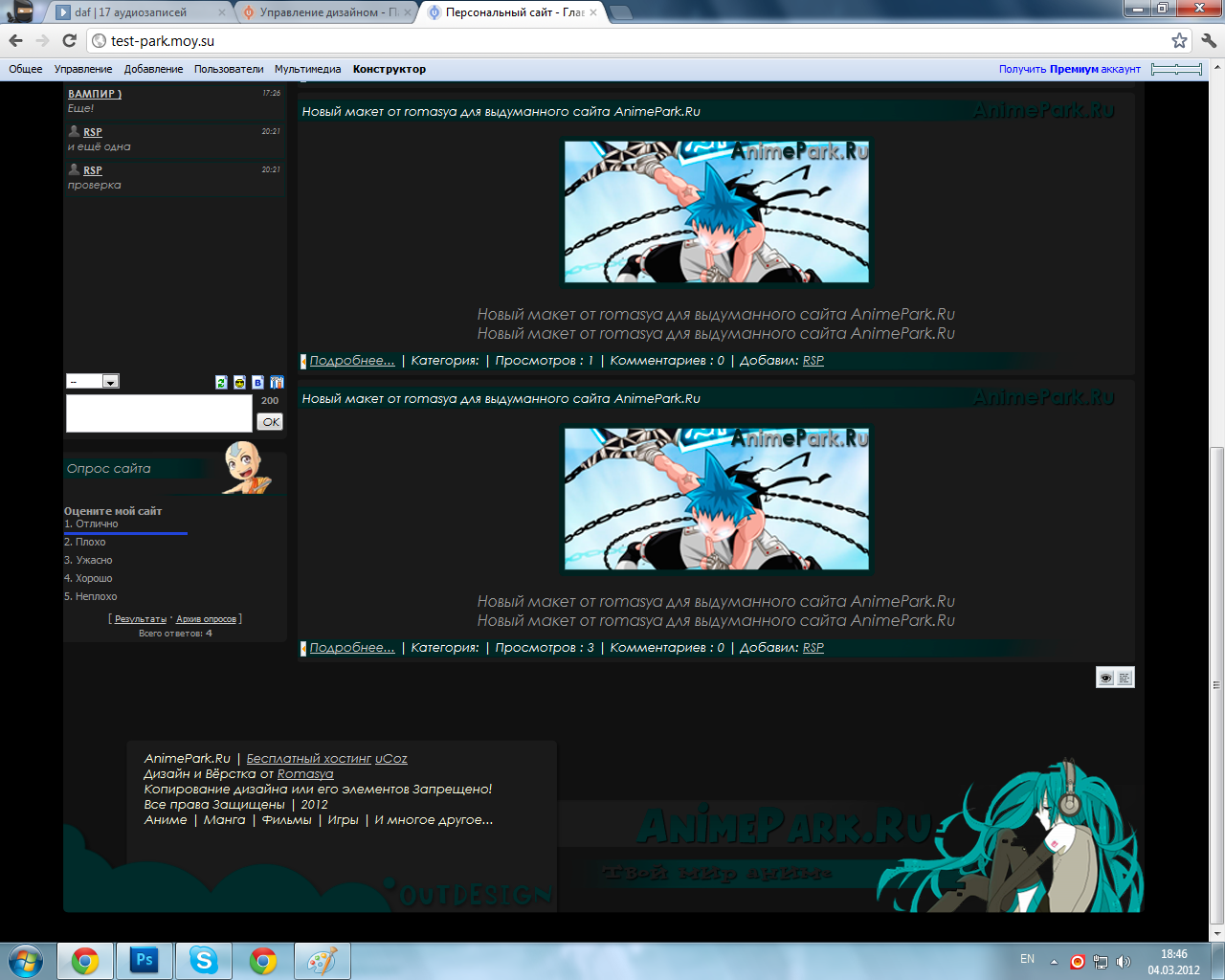Click the volume speaker tray icon
The height and width of the screenshot is (980, 1225).
coord(1124,962)
